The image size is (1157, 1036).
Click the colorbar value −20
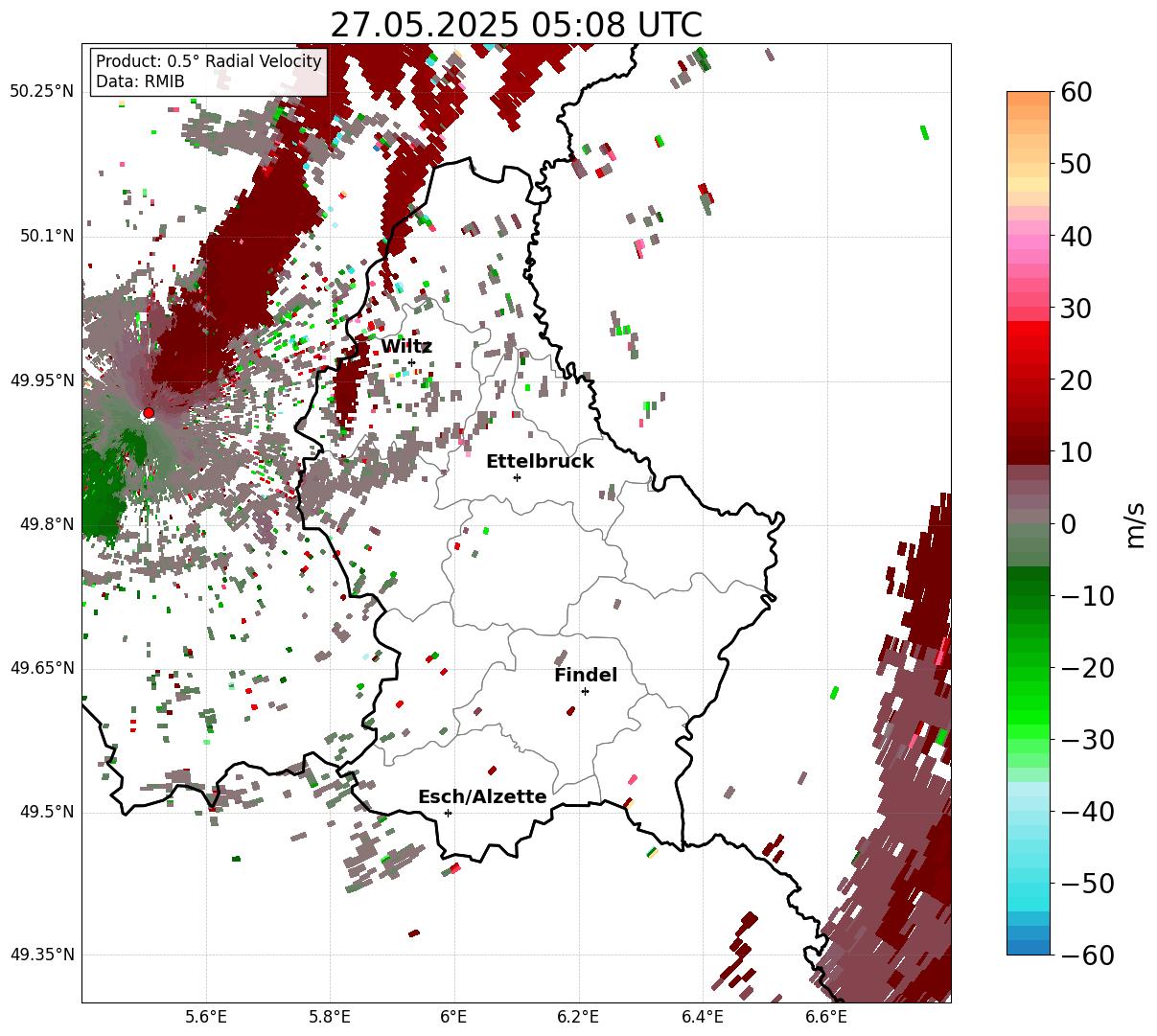tap(1087, 667)
